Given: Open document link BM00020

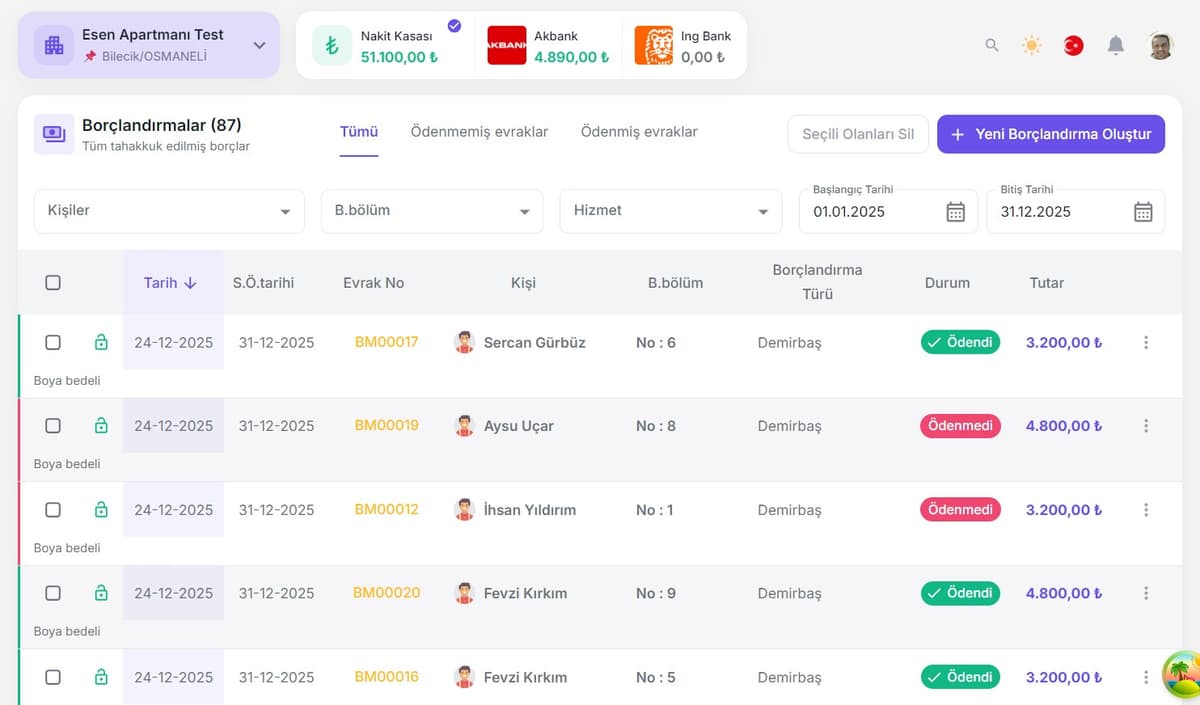Looking at the screenshot, I should (x=386, y=593).
